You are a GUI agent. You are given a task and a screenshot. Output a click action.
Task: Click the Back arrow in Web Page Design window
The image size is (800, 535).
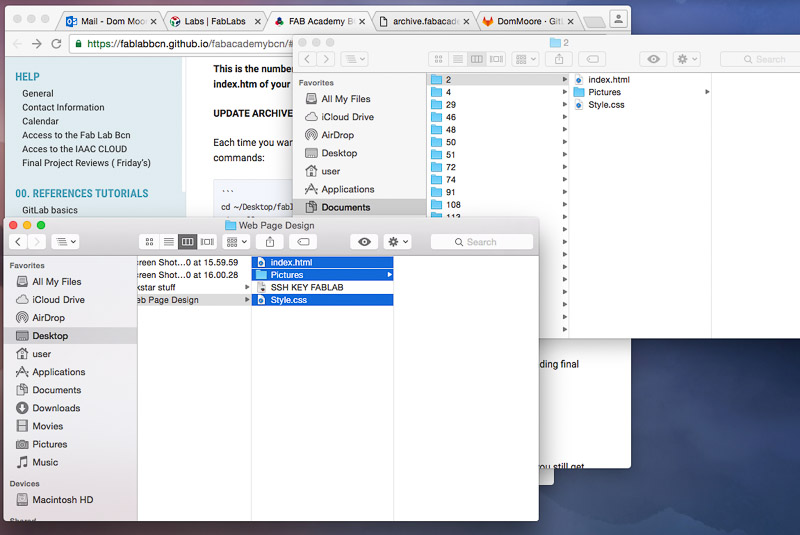18,242
